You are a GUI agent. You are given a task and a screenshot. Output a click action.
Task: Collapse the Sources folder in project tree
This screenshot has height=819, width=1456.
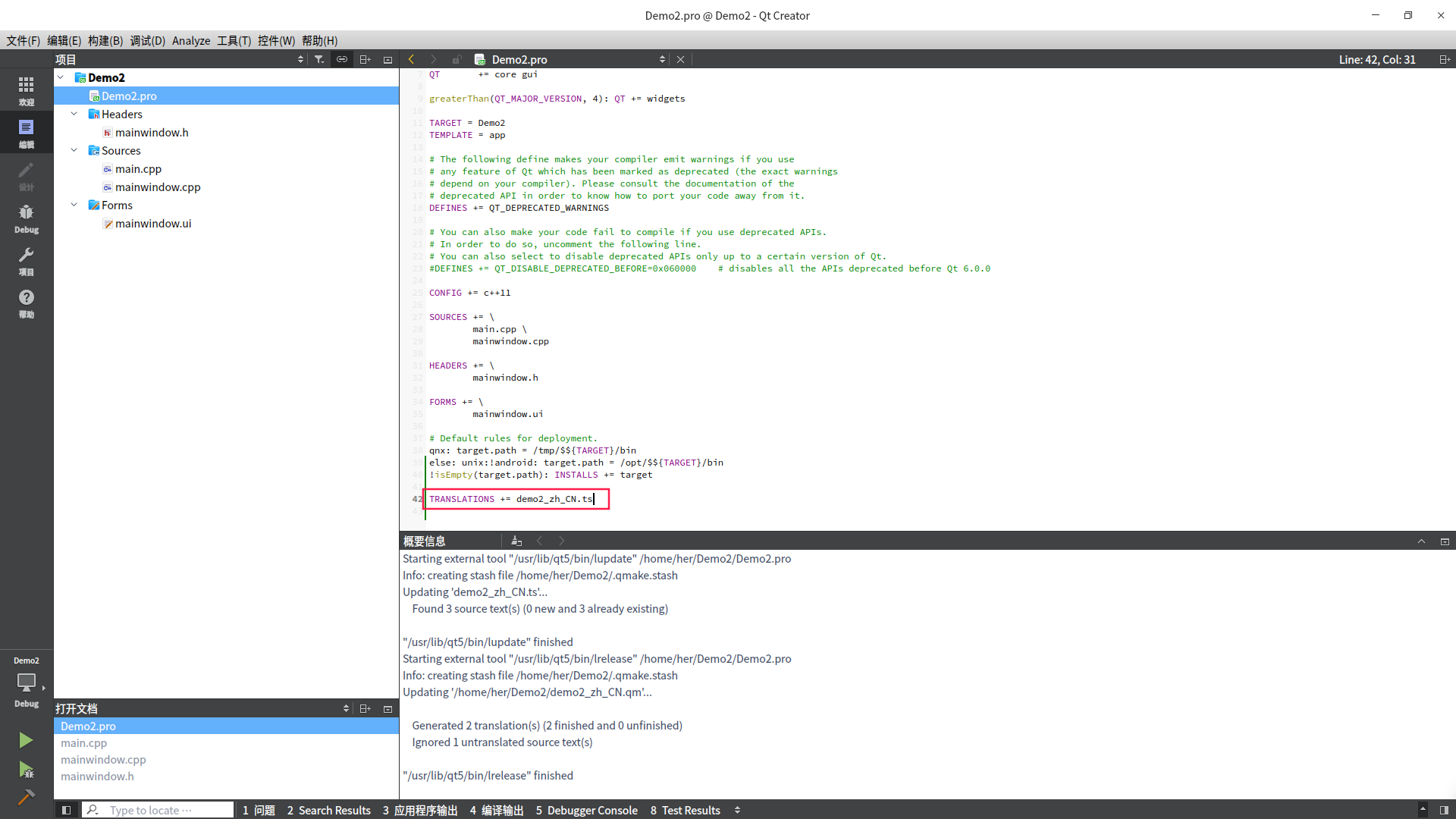(x=74, y=150)
